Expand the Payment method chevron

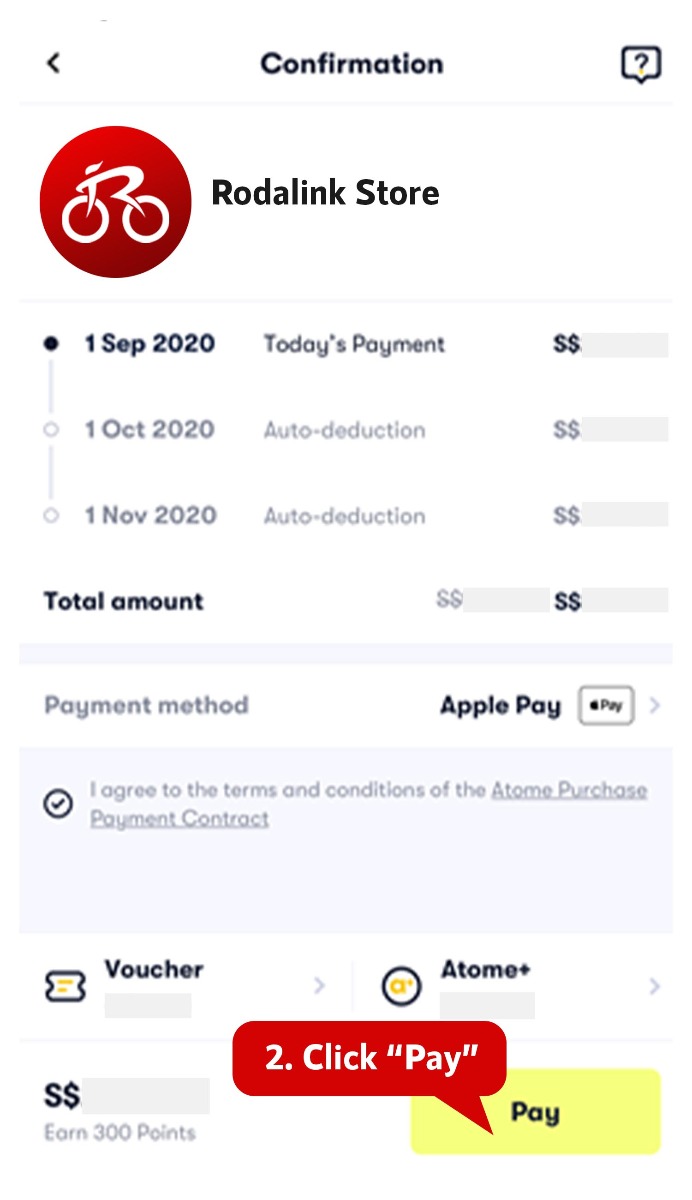pyautogui.click(x=655, y=706)
